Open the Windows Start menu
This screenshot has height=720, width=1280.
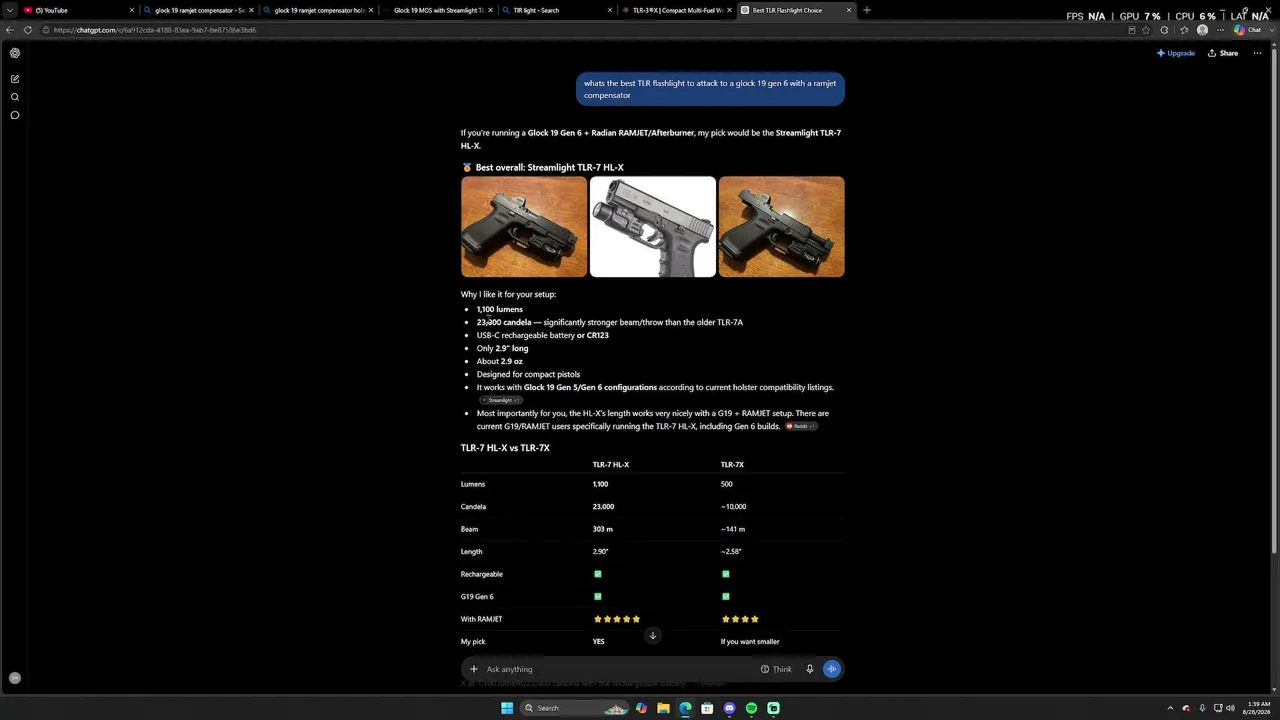[507, 708]
